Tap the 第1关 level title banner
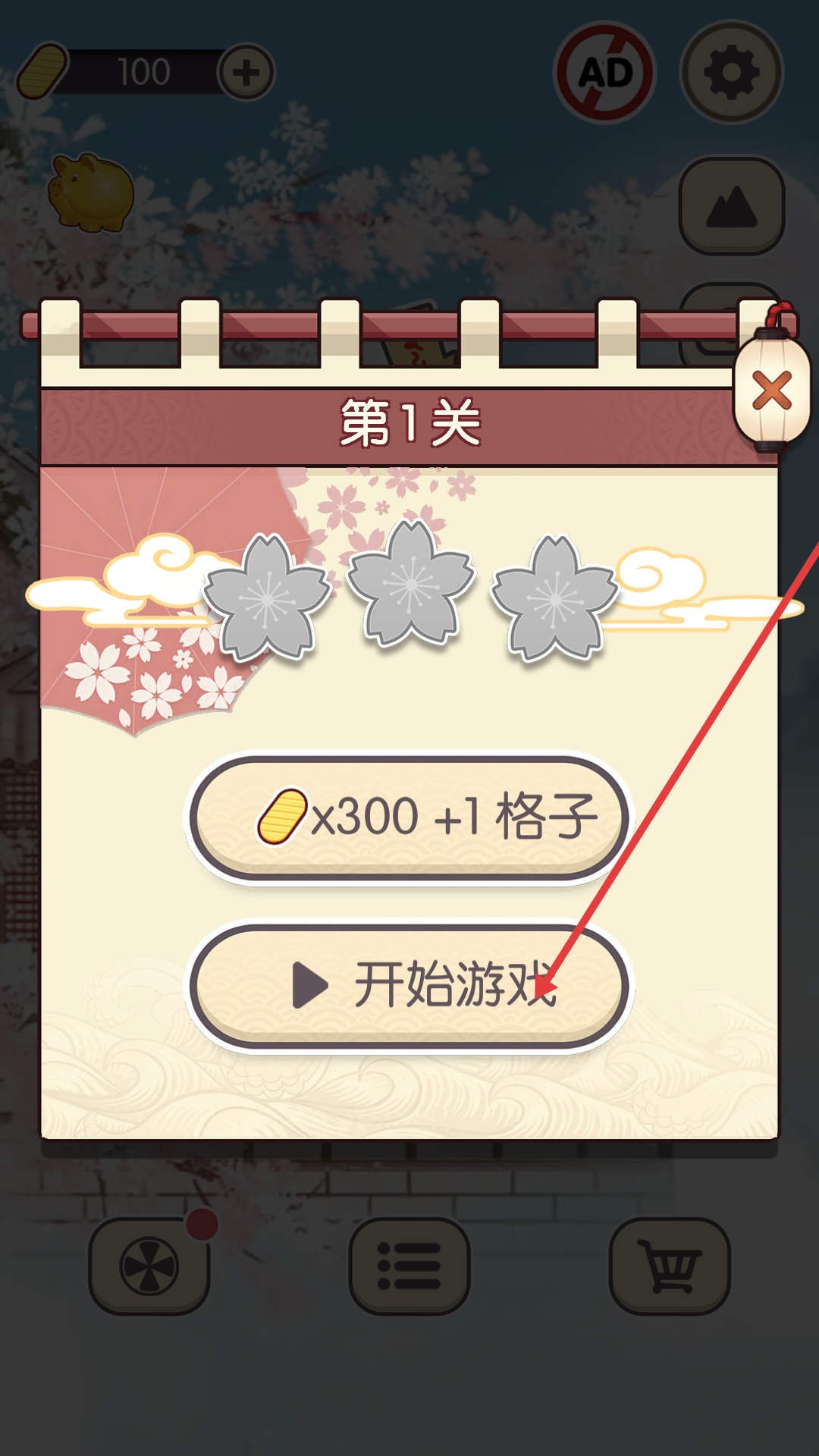The image size is (819, 1456). pyautogui.click(x=409, y=425)
